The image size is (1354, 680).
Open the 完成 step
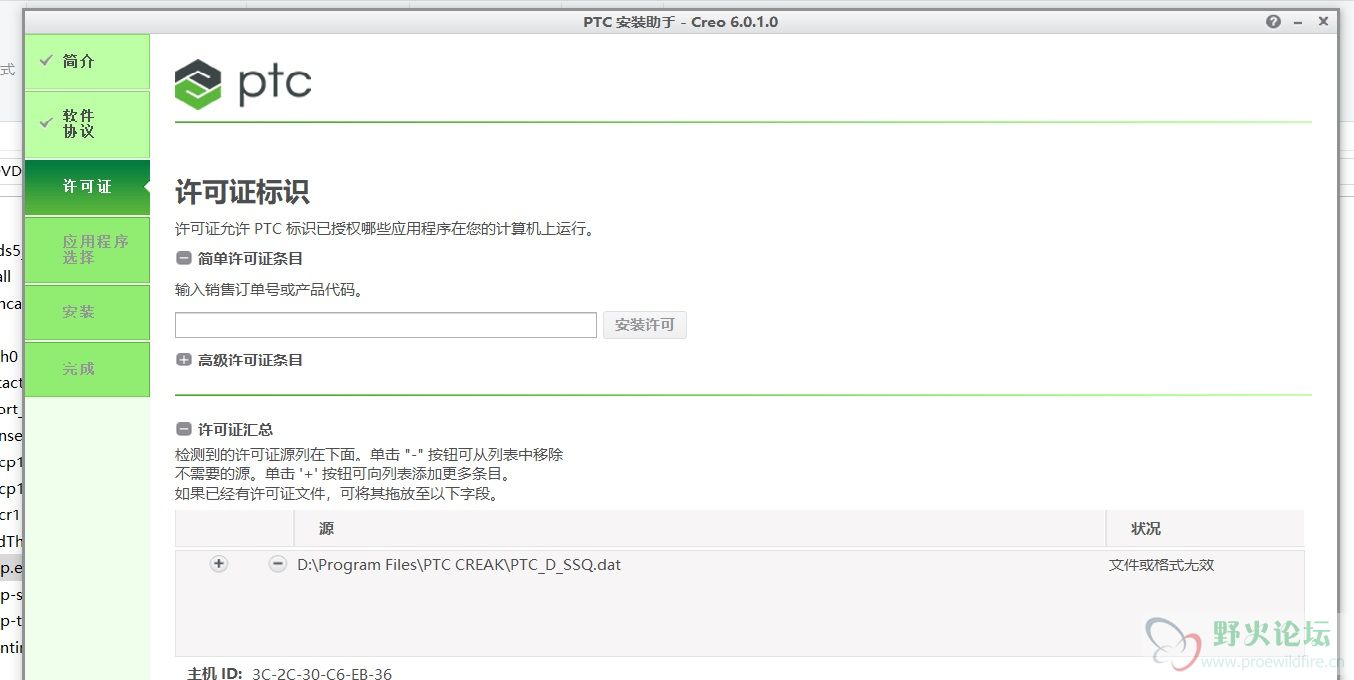[x=87, y=369]
